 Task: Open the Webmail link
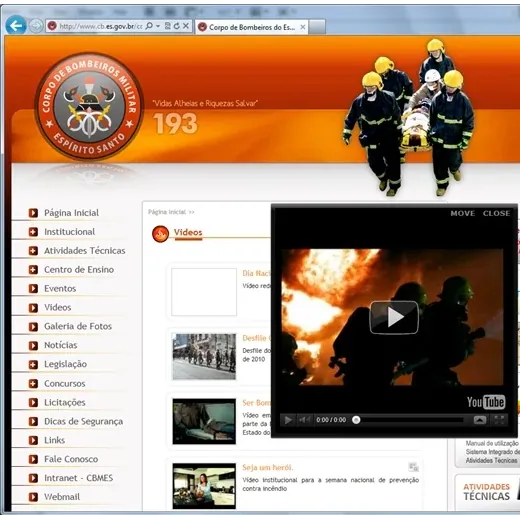62,497
